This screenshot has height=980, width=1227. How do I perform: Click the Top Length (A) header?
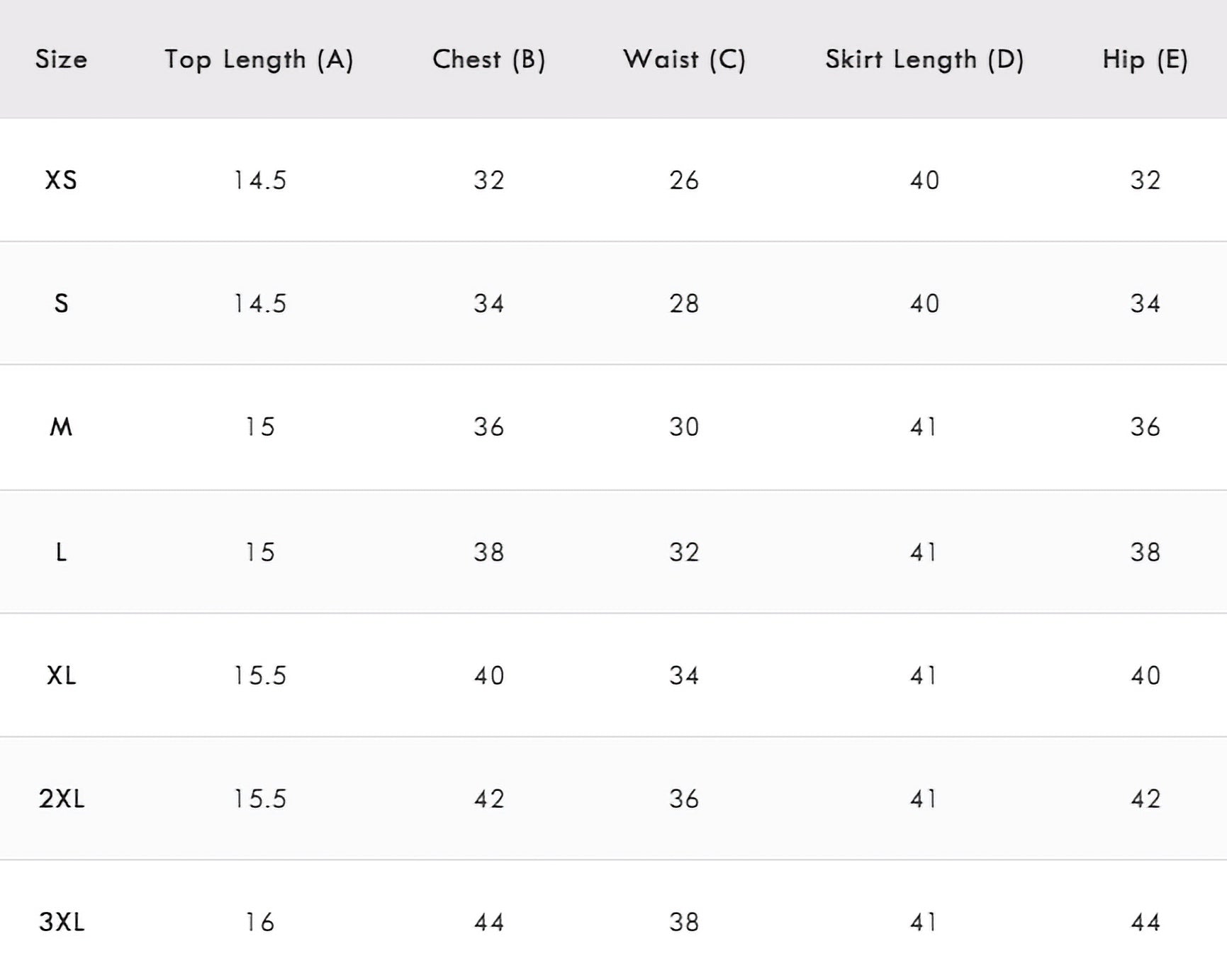click(259, 60)
